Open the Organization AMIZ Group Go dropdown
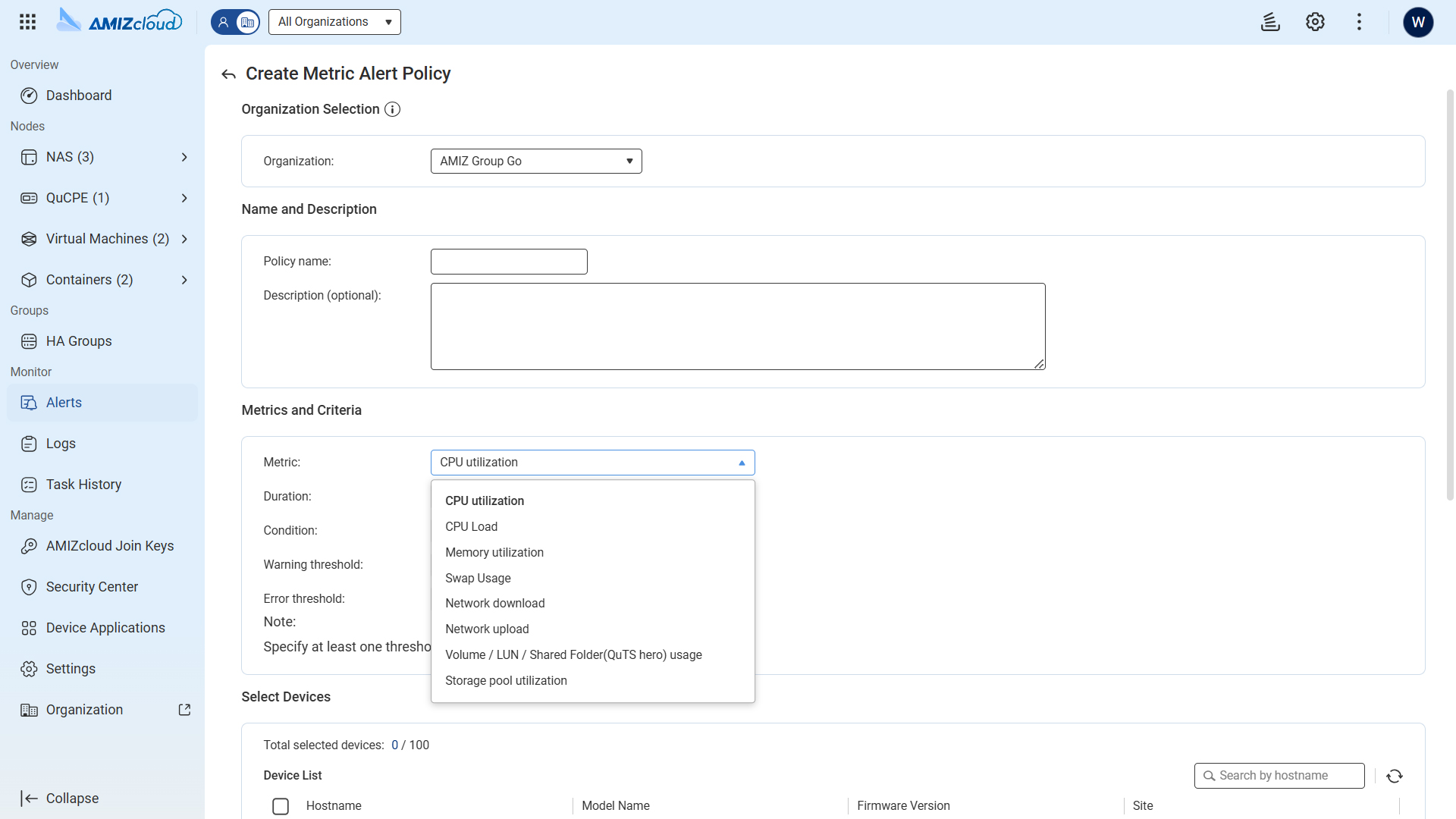This screenshot has width=1456, height=819. coord(536,162)
